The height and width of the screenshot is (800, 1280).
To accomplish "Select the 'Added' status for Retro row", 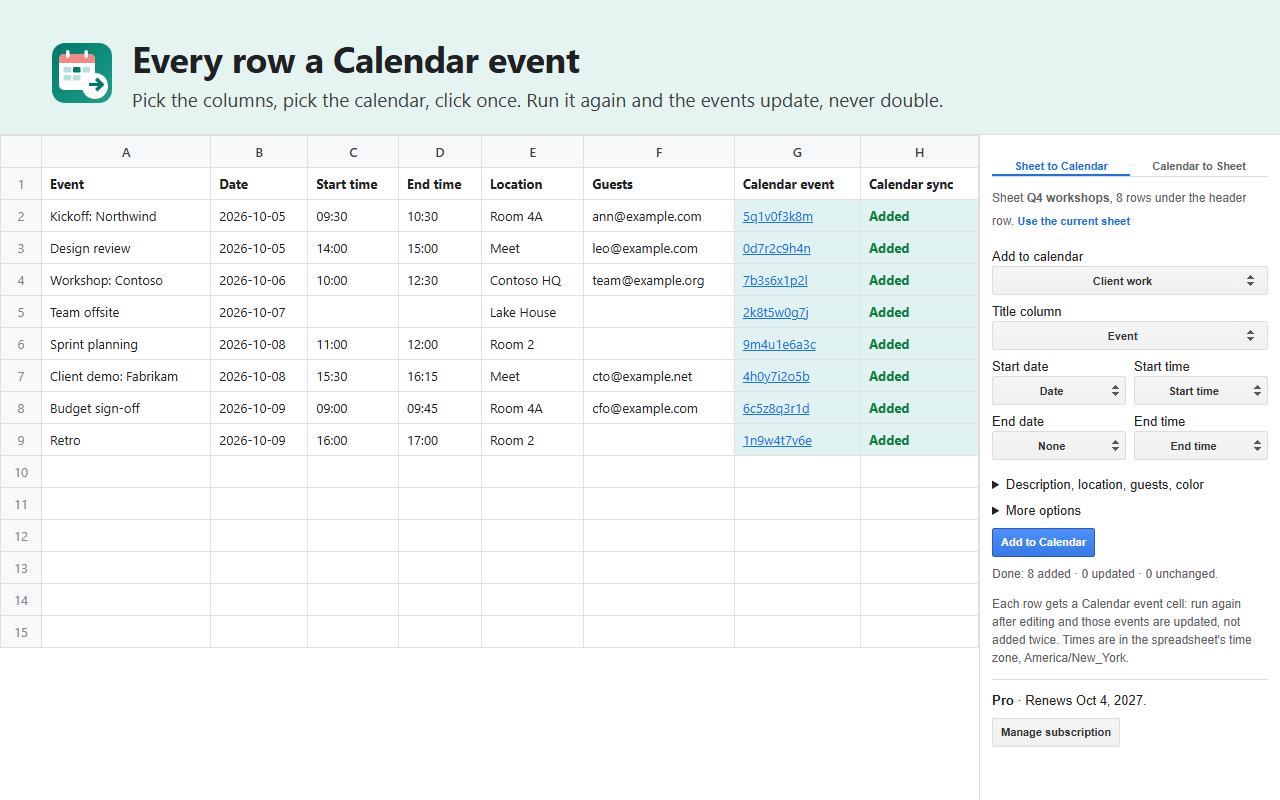I will 920,440.
